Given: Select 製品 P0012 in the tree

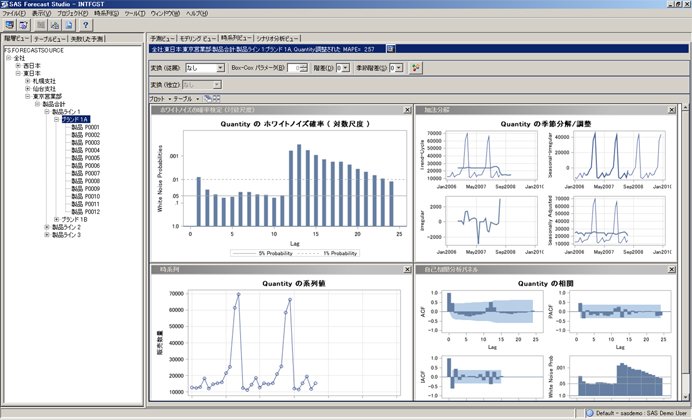Looking at the screenshot, I should pos(86,211).
